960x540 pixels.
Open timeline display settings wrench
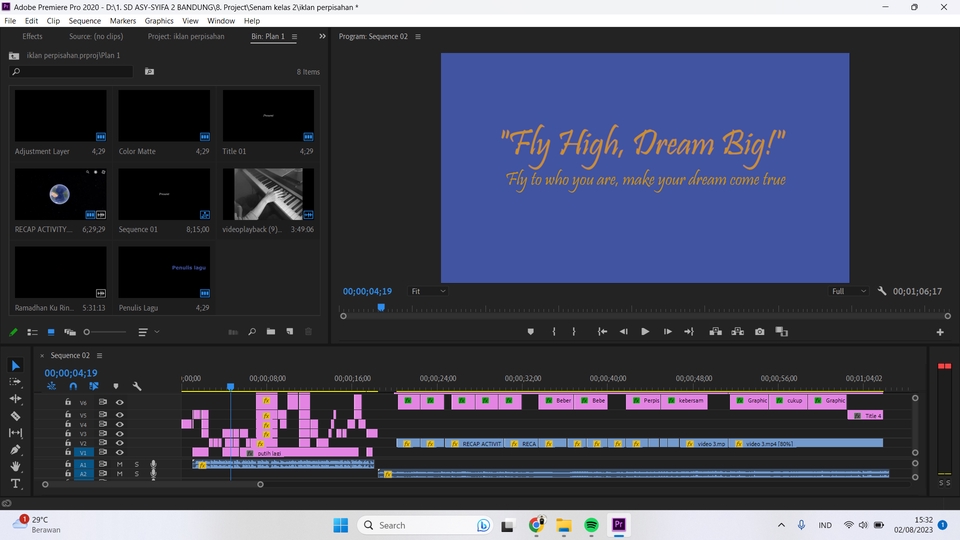137,386
